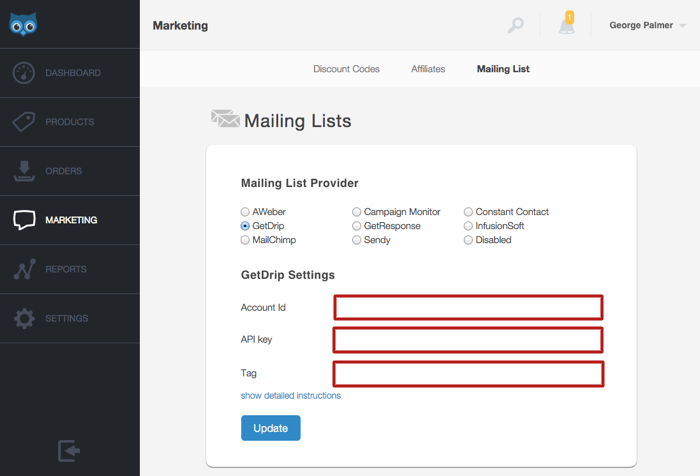Click the GetDrip Settings heading
700x476 pixels.
[x=288, y=275]
